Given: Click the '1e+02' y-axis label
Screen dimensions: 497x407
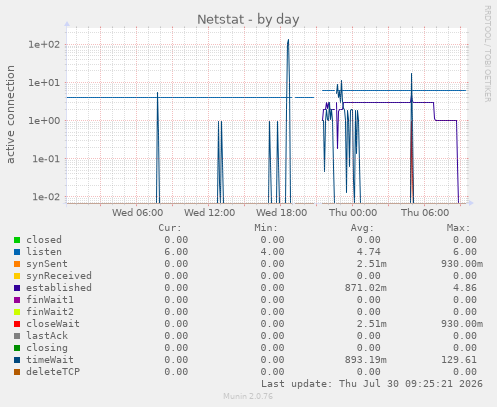Looking at the screenshot, I should coord(44,44).
